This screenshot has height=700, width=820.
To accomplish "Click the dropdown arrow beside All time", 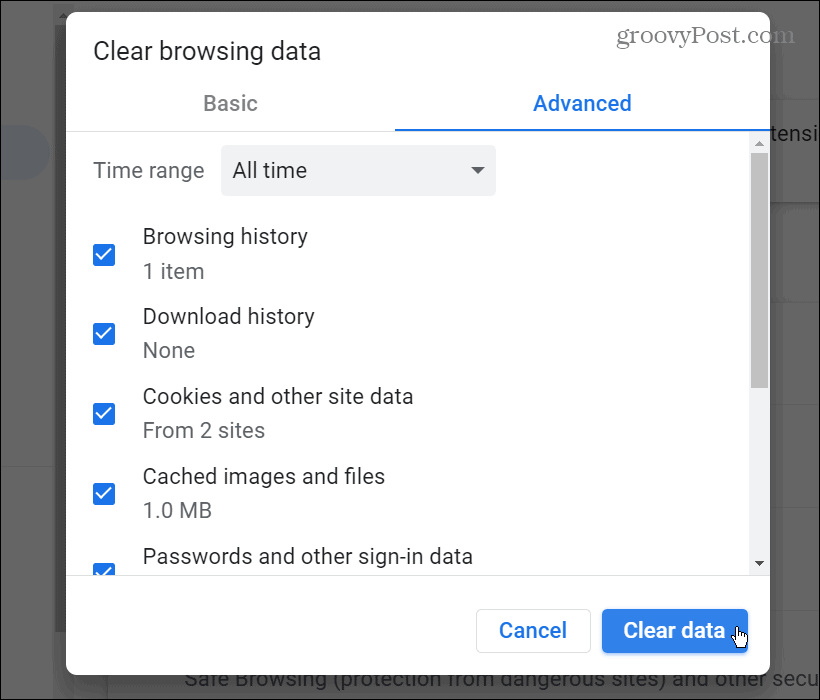I will click(x=477, y=170).
